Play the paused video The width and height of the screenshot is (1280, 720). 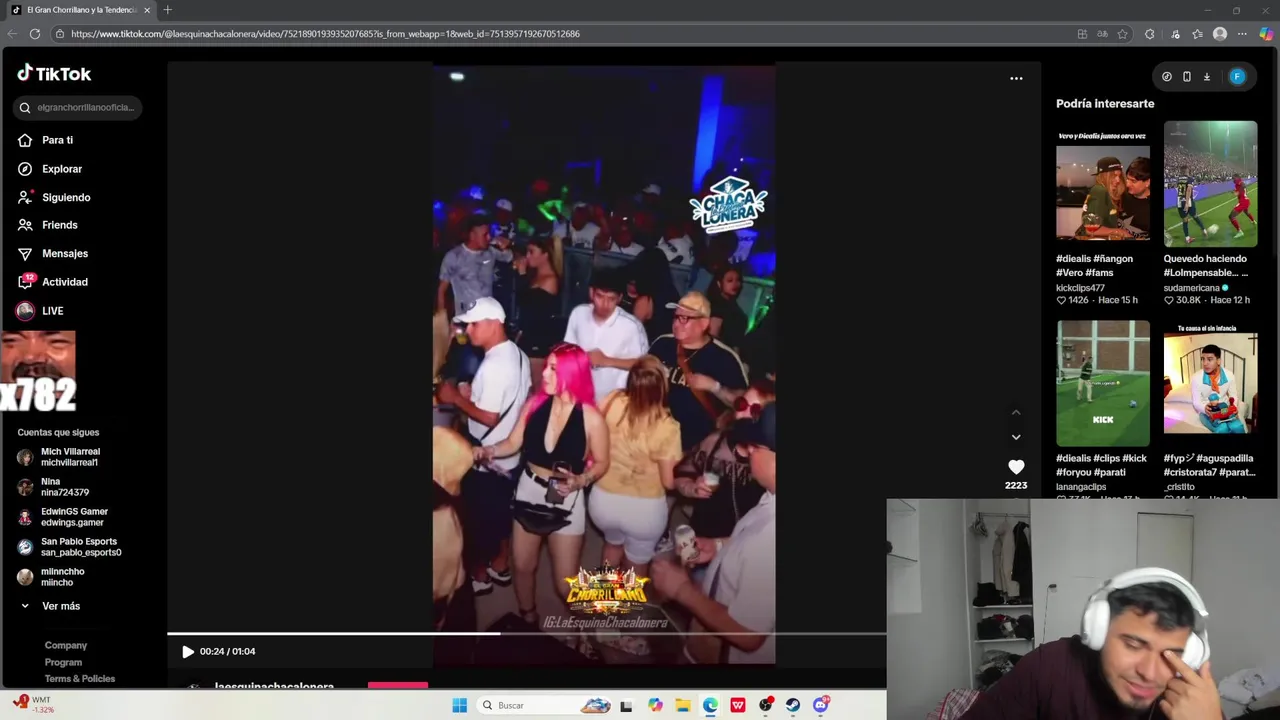188,651
